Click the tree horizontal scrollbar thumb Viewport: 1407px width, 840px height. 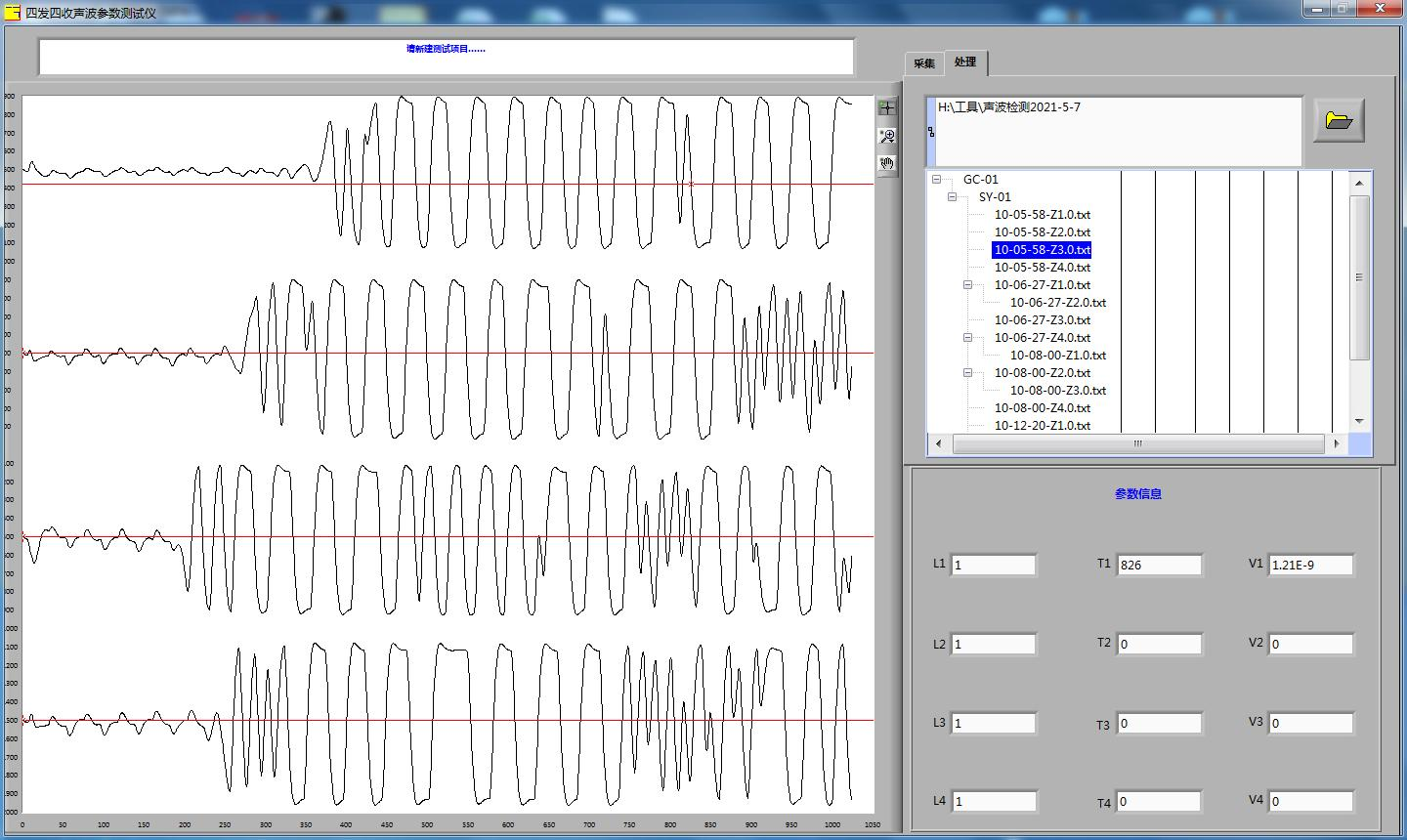pyautogui.click(x=1137, y=443)
